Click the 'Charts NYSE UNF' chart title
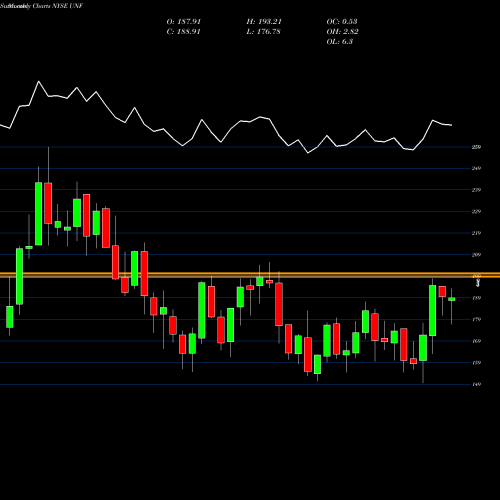500x500 pixels. click(x=57, y=6)
